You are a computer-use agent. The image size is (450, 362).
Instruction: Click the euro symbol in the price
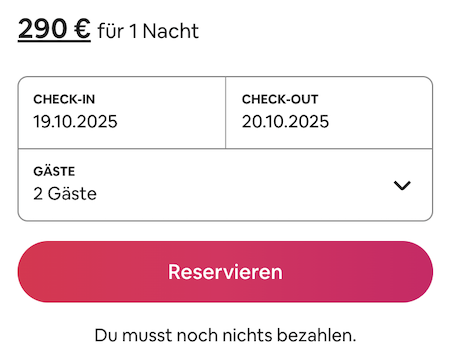click(x=82, y=29)
